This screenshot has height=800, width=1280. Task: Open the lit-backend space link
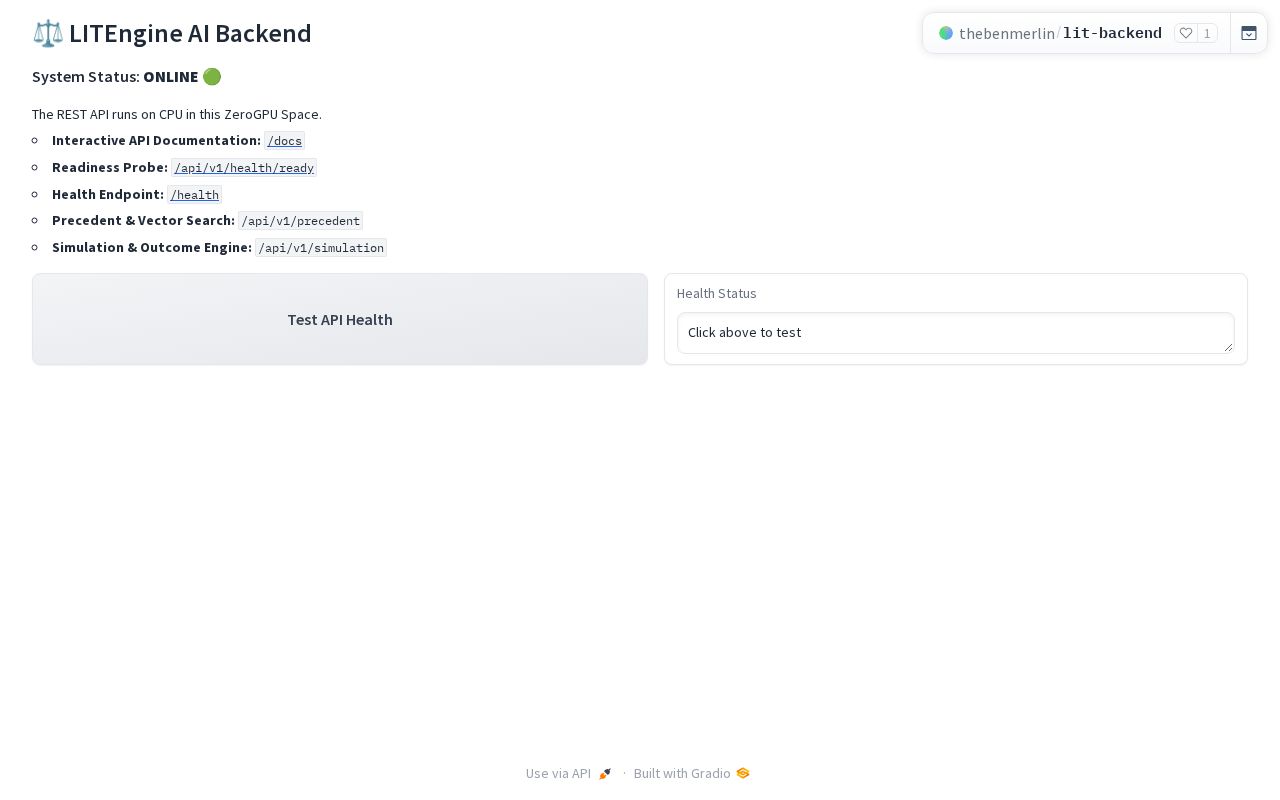click(1112, 33)
